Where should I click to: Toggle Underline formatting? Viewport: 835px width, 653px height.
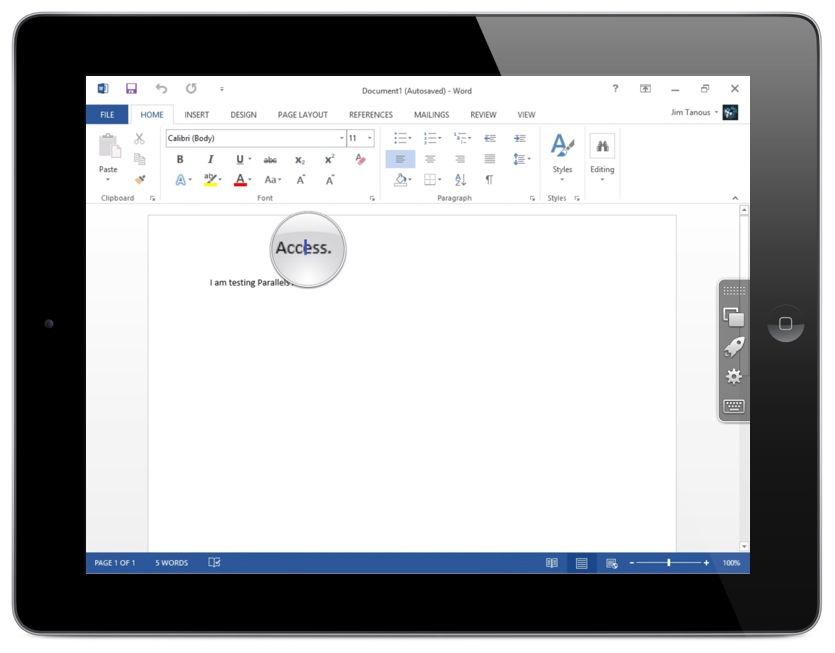pos(240,159)
